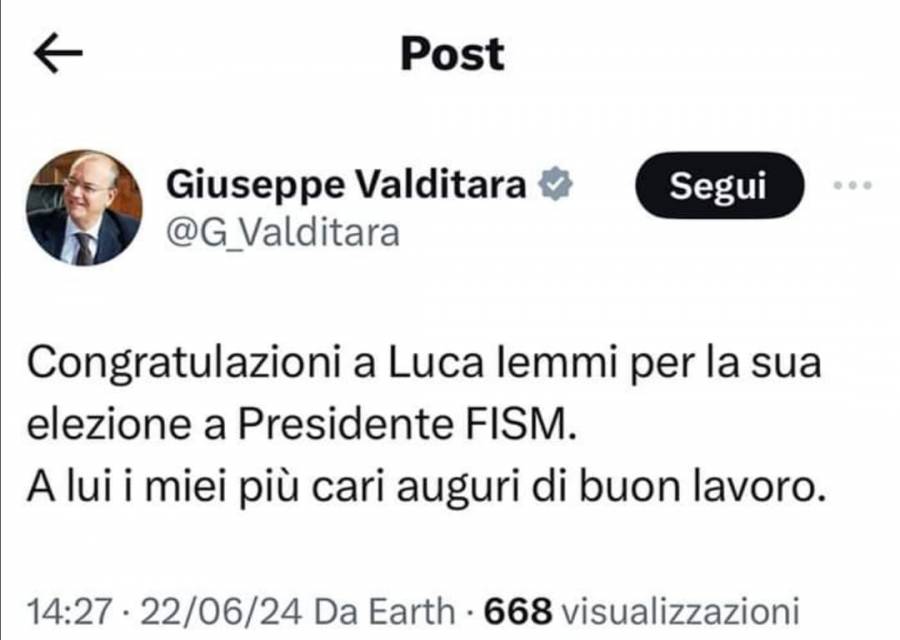900x640 pixels.
Task: Click the 668 view count number
Action: click(518, 609)
